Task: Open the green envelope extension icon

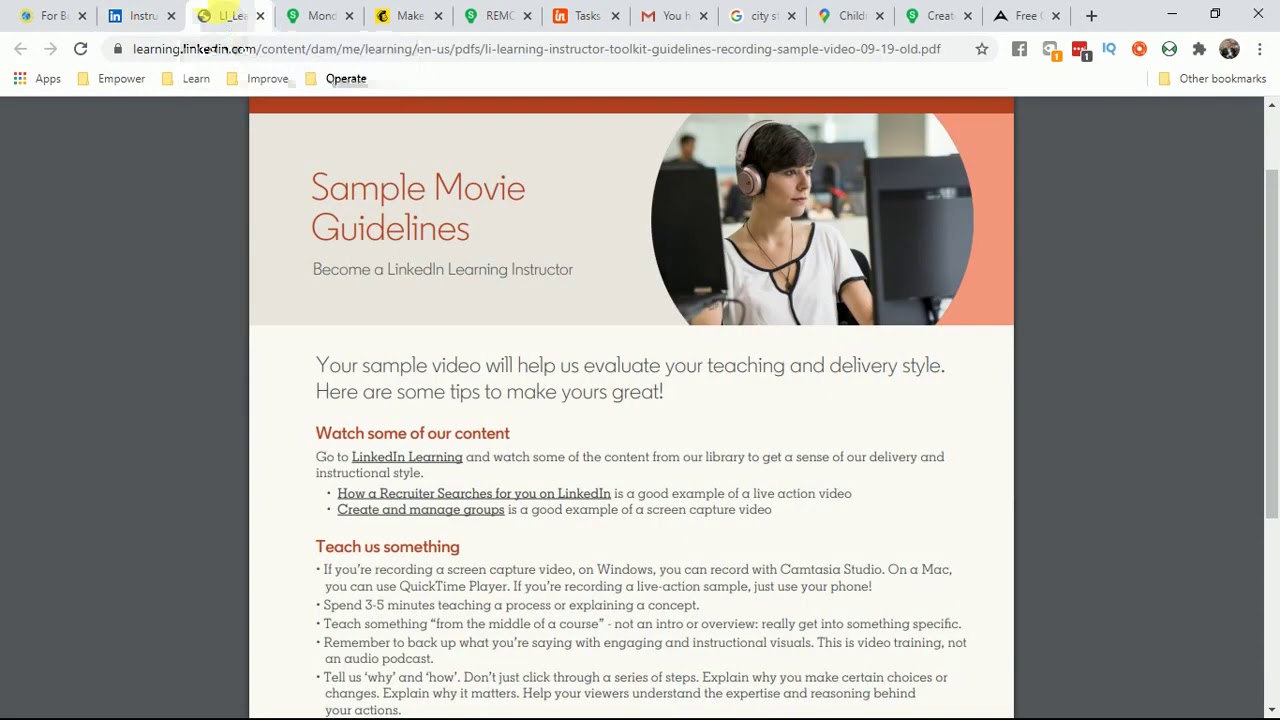Action: 1169,48
